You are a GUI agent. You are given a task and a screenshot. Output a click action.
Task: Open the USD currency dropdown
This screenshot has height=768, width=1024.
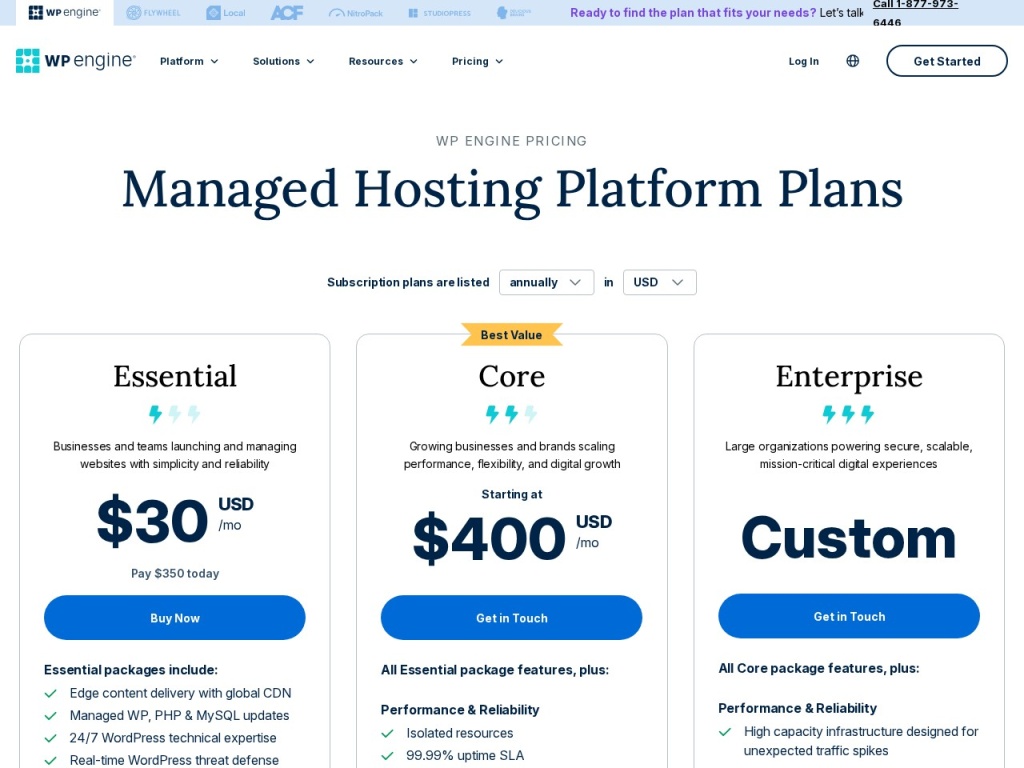[660, 282]
